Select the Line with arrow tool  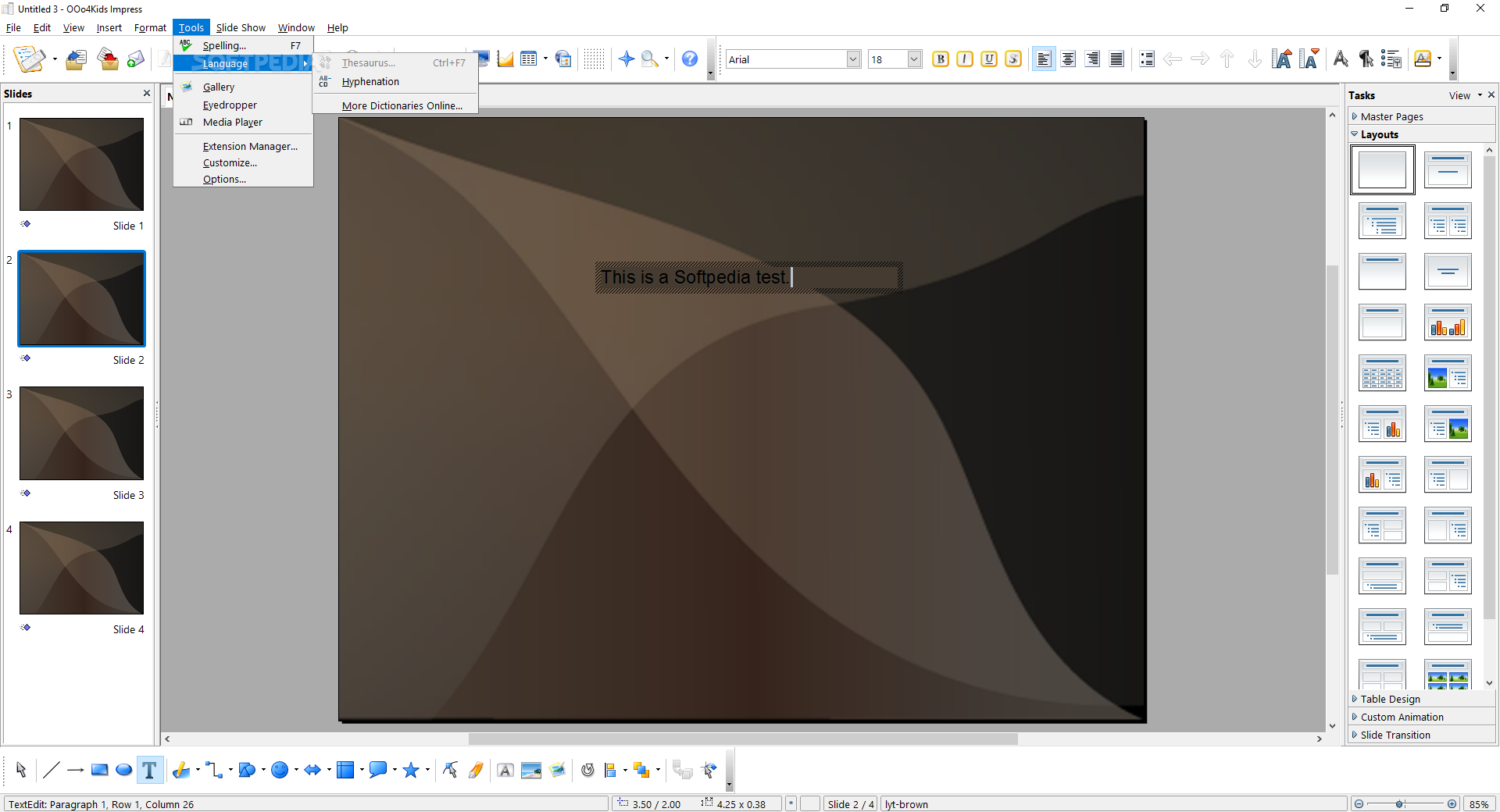(x=75, y=771)
